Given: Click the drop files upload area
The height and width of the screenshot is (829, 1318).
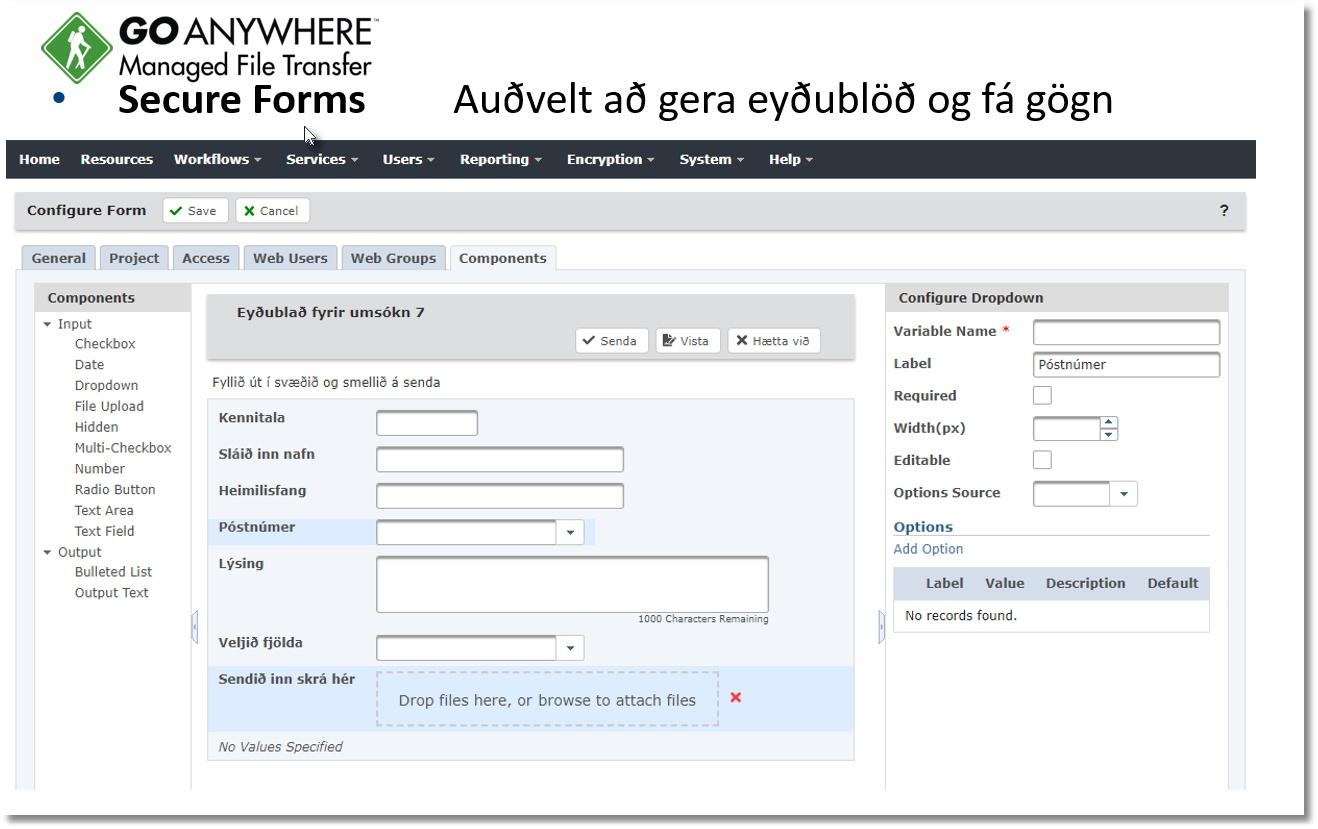Looking at the screenshot, I should [x=547, y=700].
